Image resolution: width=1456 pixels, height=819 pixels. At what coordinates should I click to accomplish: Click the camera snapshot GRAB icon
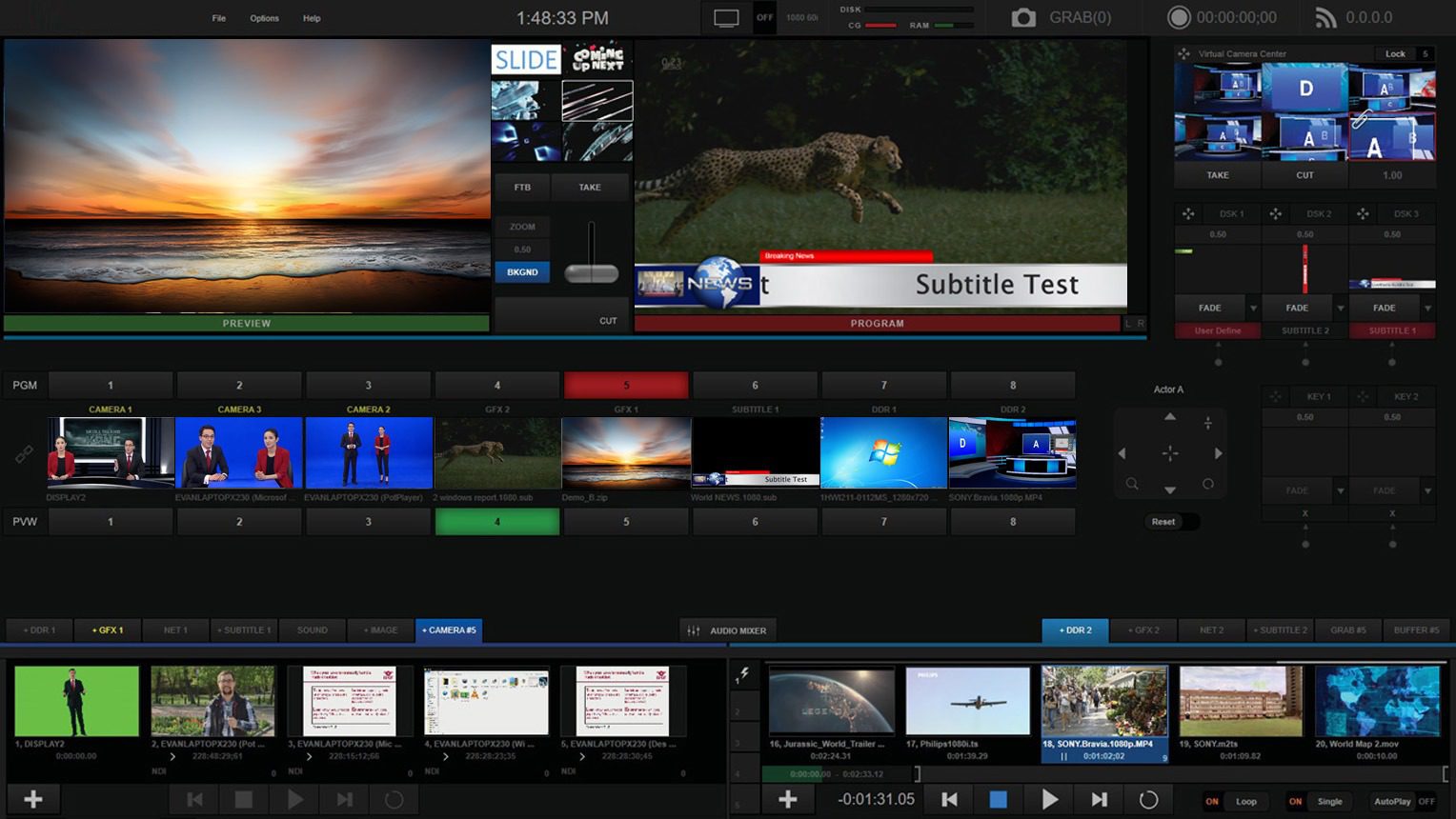tap(1023, 18)
